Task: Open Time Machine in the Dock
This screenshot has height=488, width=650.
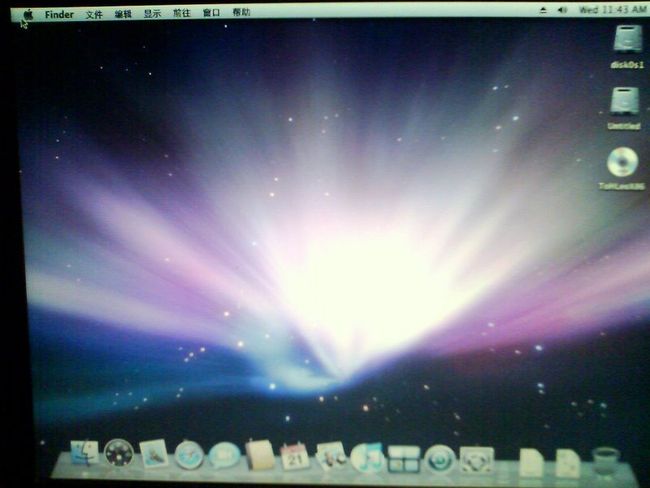Action: (x=439, y=459)
